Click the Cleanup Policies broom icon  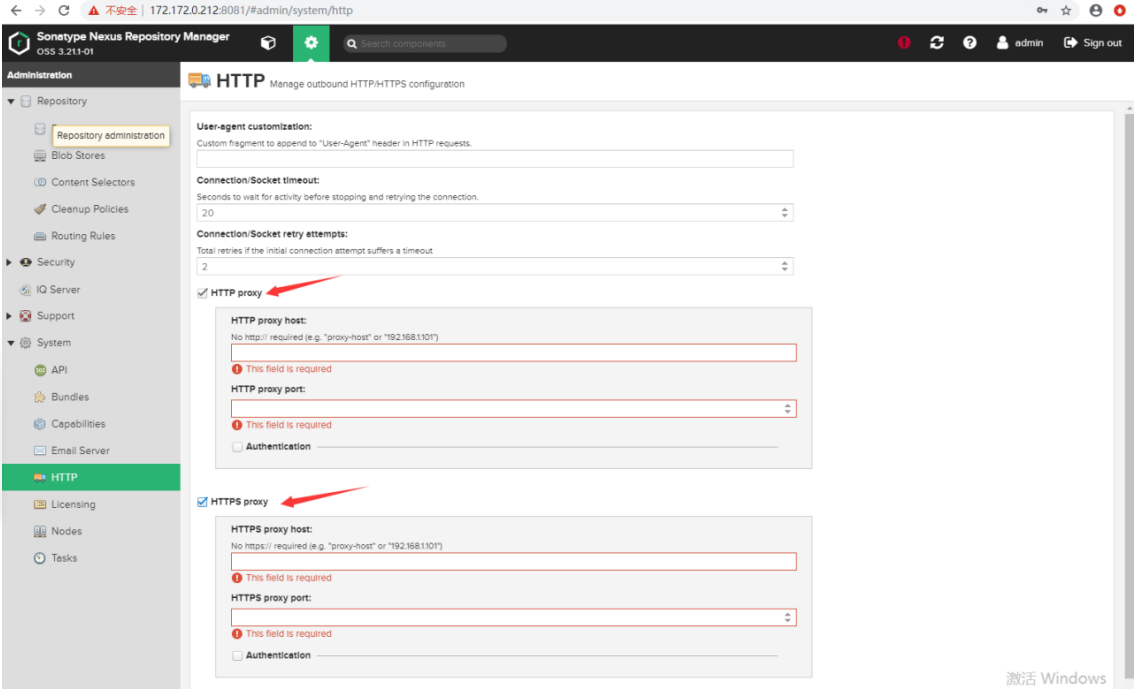click(40, 209)
